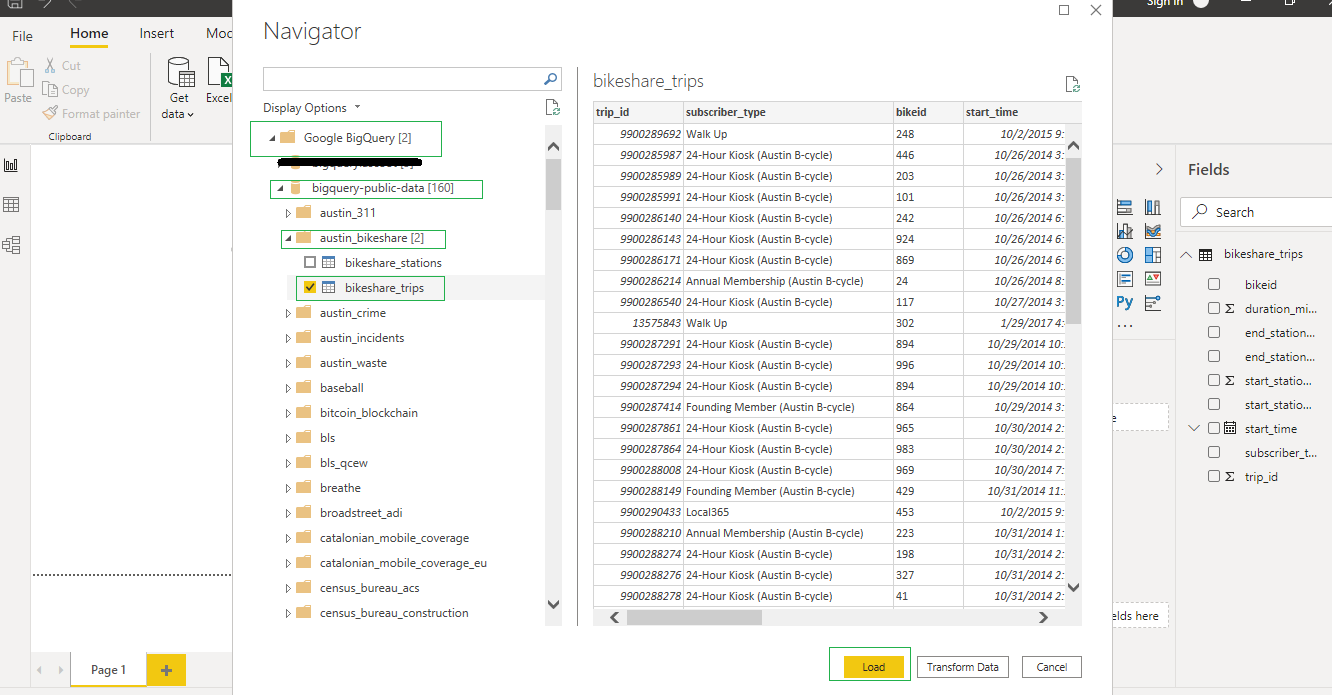Open the Get data dropdown arrow
This screenshot has height=695, width=1332.
tap(190, 115)
